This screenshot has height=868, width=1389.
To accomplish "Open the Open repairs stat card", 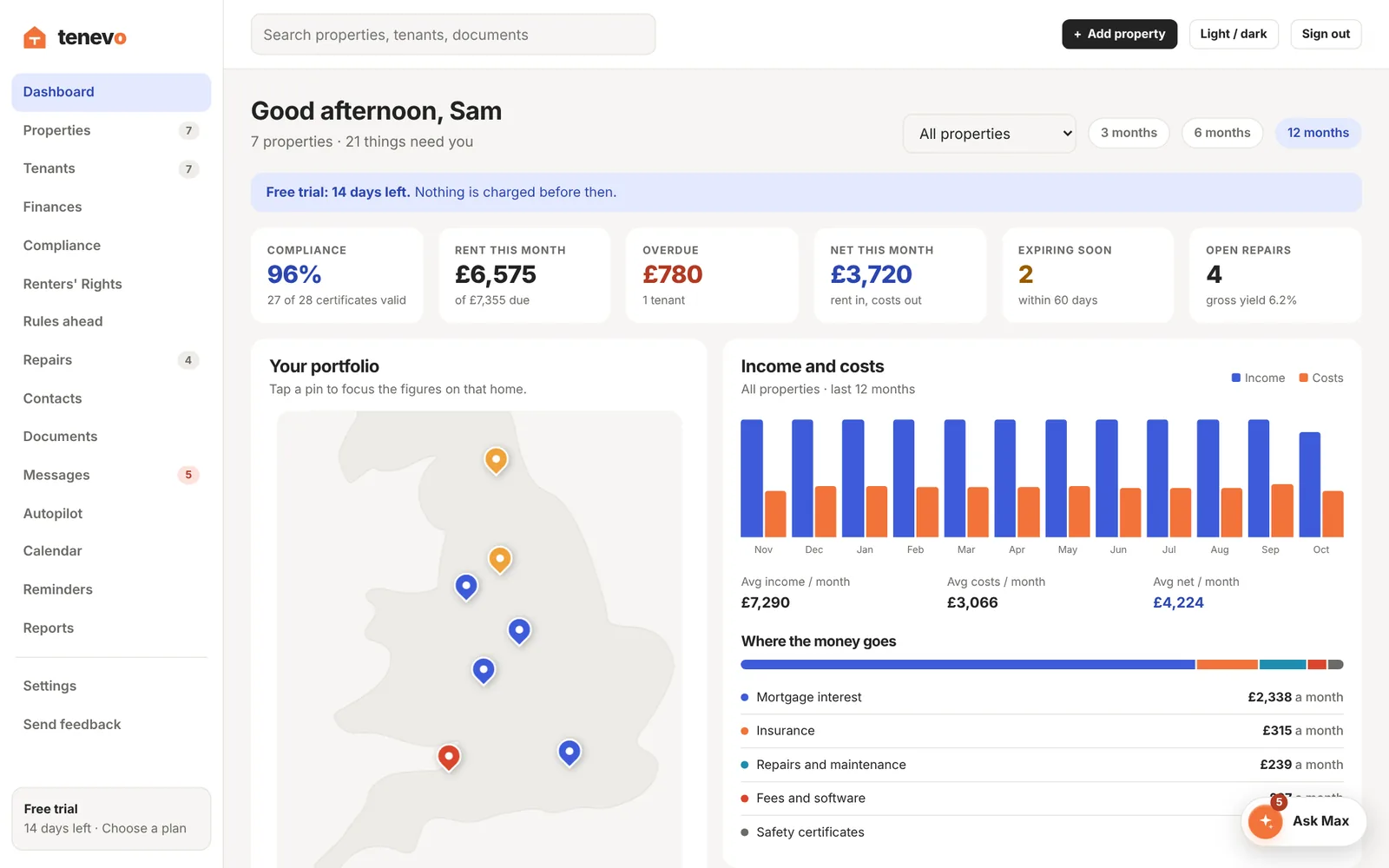I will [x=1275, y=275].
